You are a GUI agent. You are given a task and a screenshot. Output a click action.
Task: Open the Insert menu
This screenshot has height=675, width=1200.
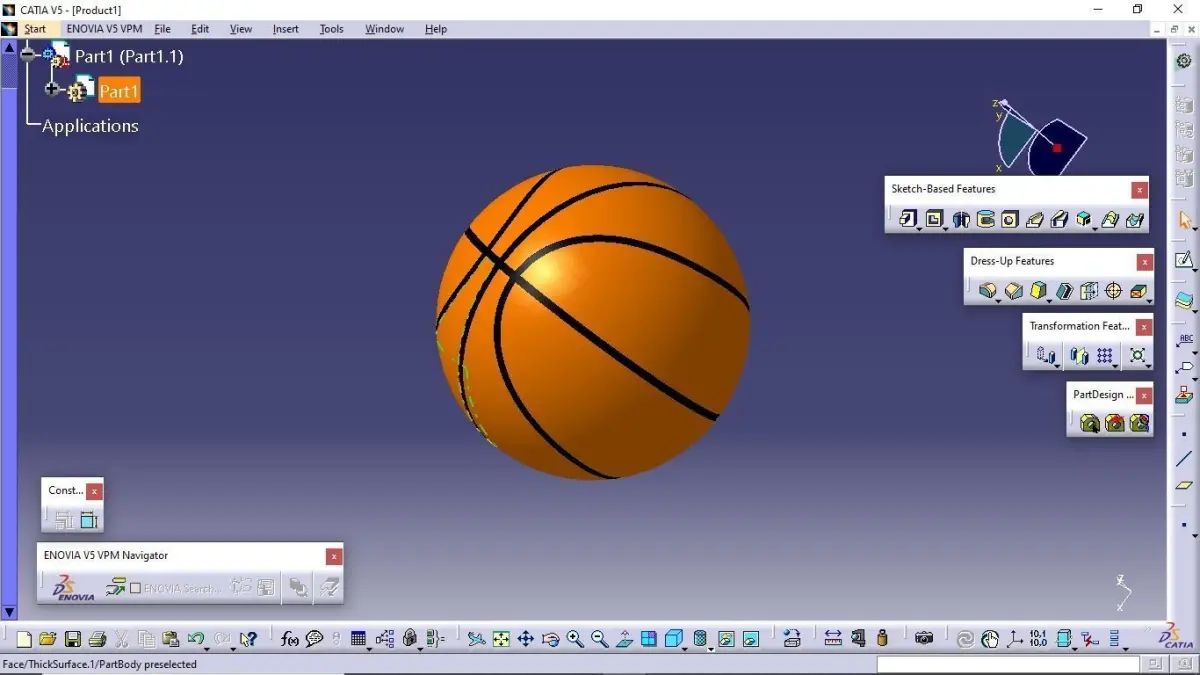(286, 29)
